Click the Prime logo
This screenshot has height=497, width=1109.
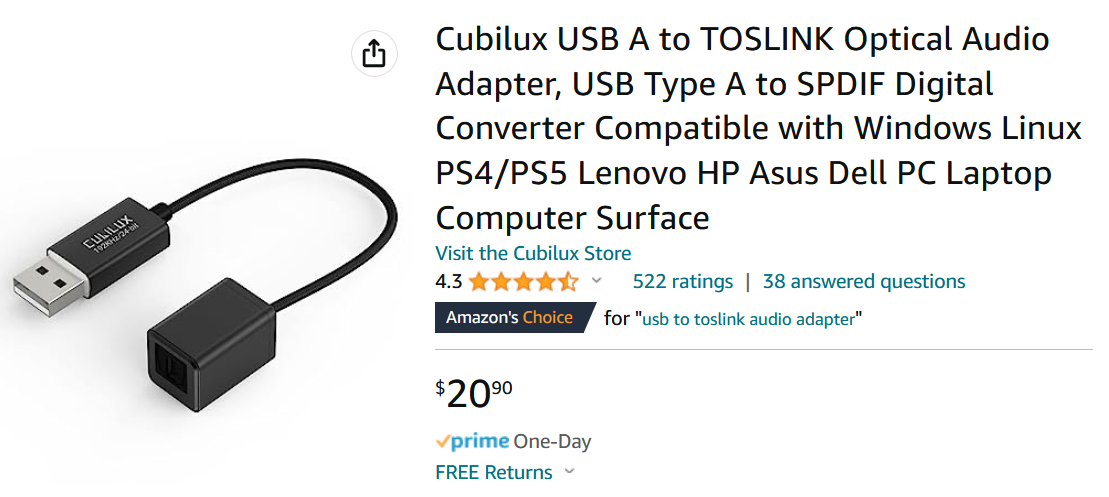click(x=473, y=441)
